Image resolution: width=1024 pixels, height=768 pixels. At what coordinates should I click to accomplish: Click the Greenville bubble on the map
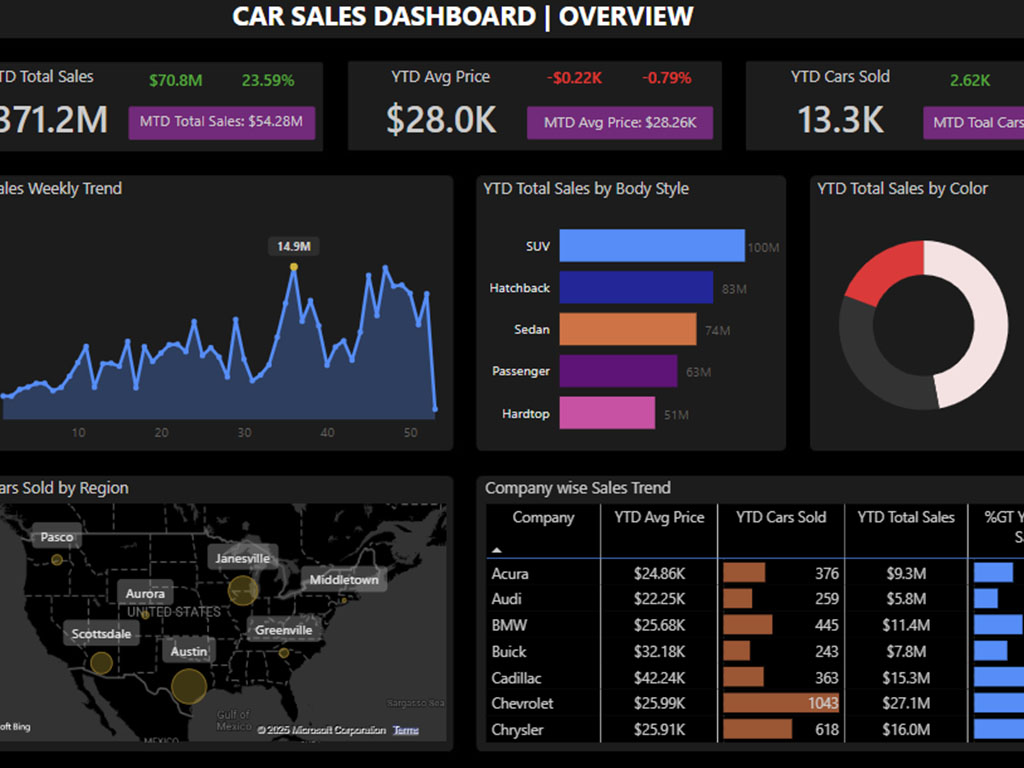point(283,652)
